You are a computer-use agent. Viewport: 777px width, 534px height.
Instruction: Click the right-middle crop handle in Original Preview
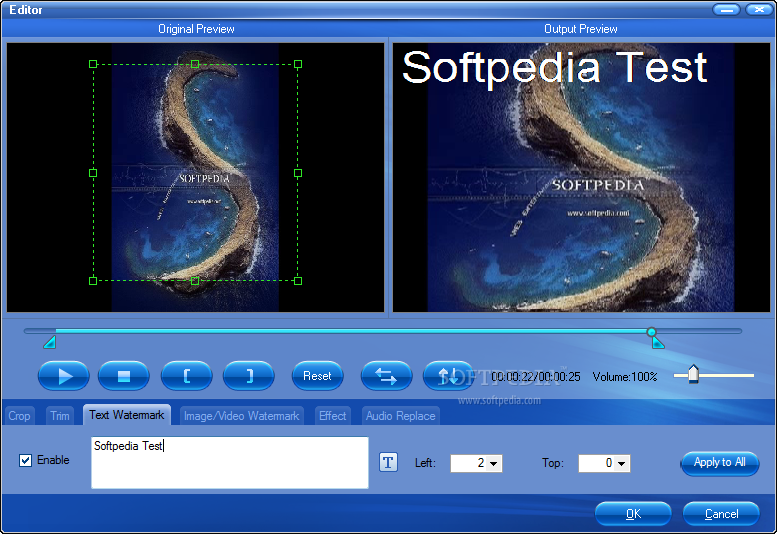[x=298, y=173]
